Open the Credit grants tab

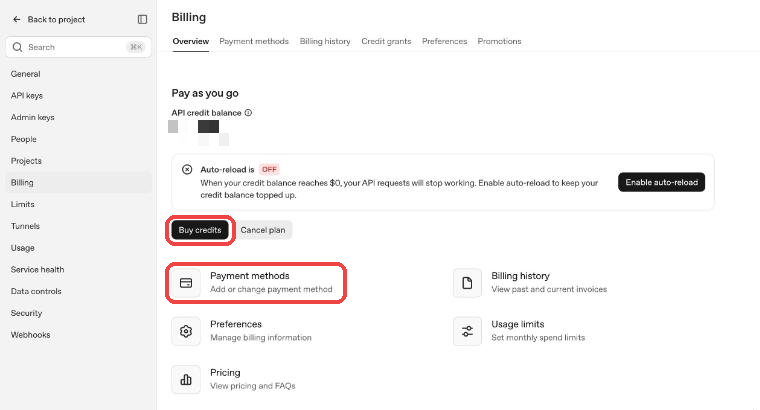[x=386, y=41]
